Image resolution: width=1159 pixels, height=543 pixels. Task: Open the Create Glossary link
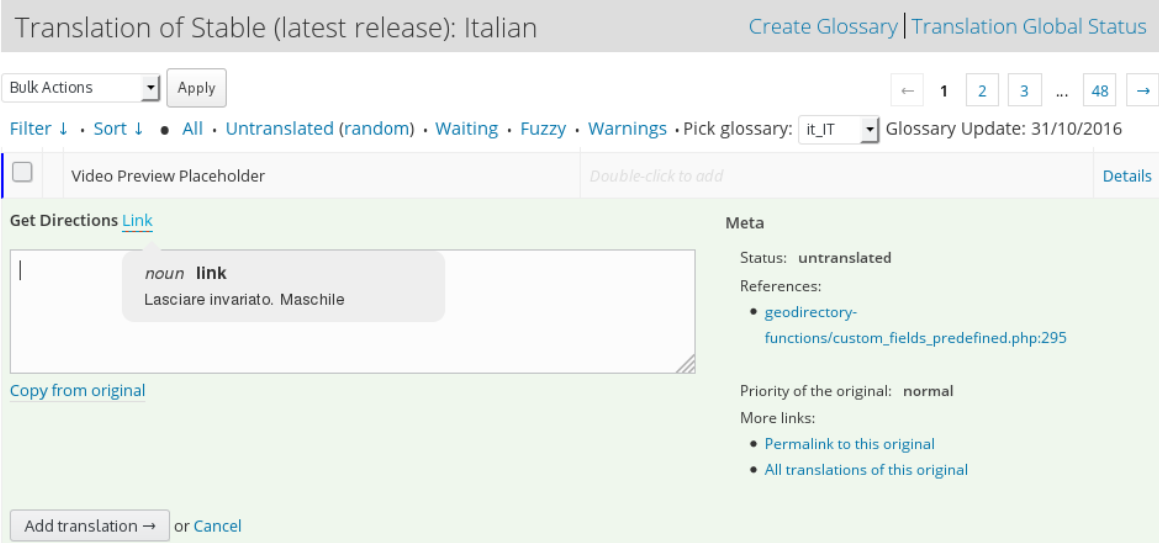823,27
